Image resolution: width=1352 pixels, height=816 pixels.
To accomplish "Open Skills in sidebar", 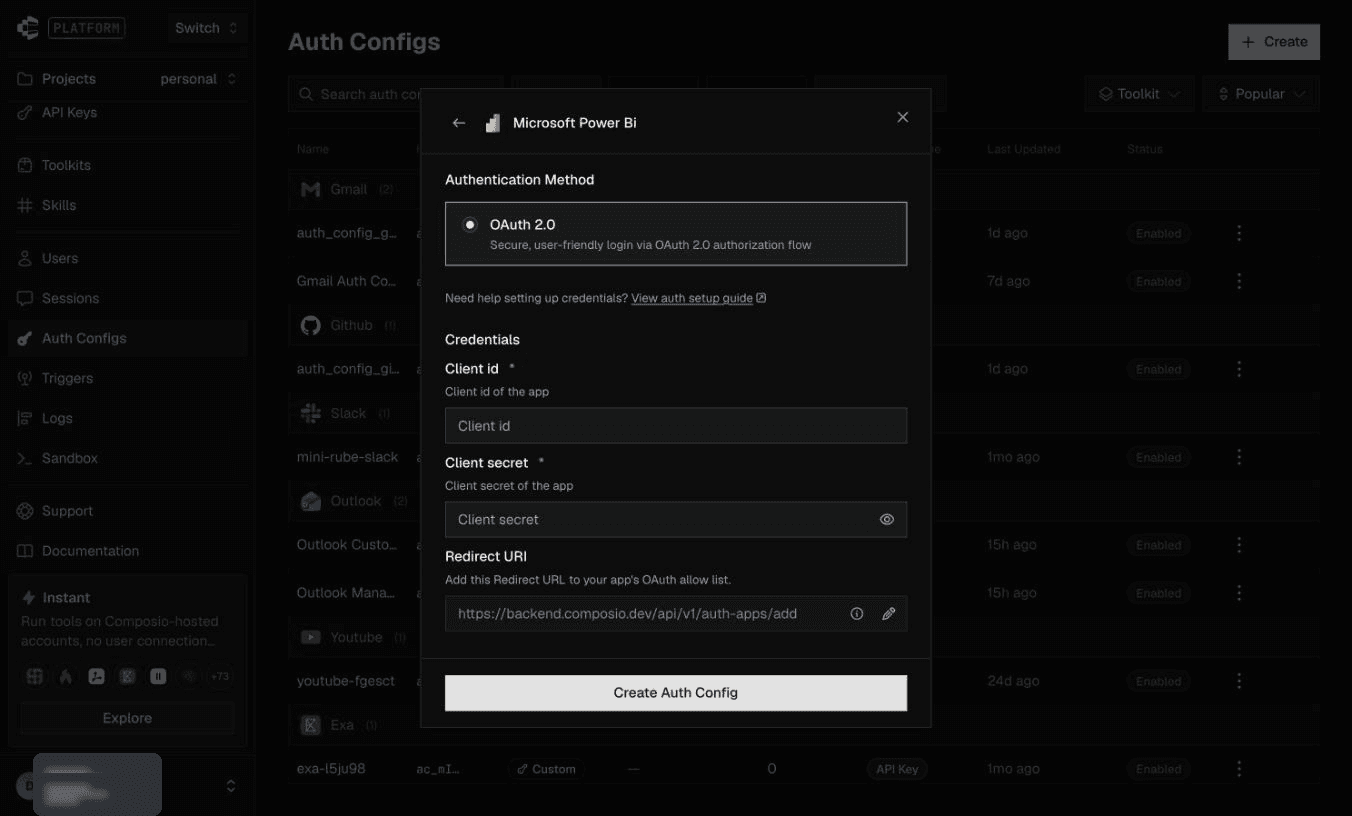I will 126,205.
